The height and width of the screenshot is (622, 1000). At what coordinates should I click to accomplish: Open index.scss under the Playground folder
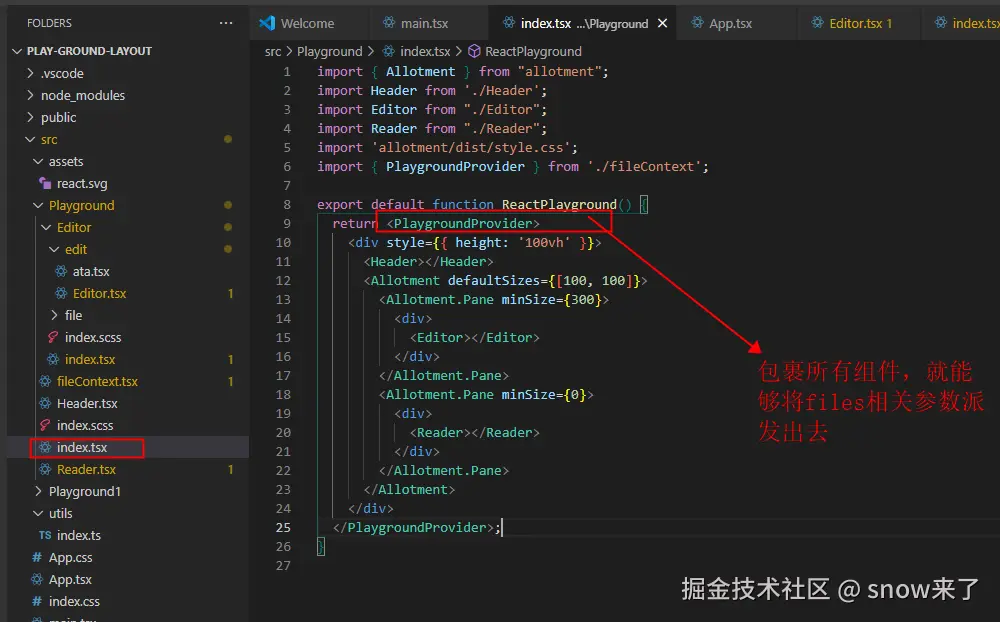coord(85,425)
